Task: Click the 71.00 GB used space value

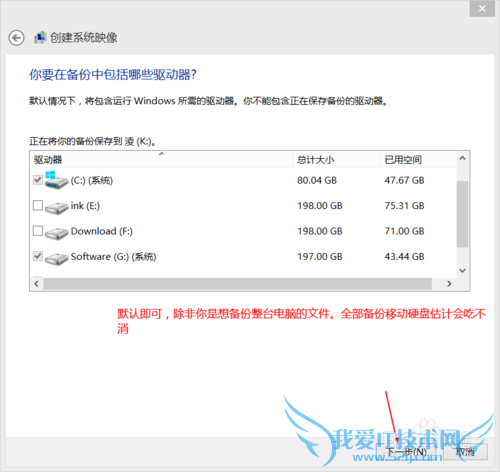Action: (404, 231)
